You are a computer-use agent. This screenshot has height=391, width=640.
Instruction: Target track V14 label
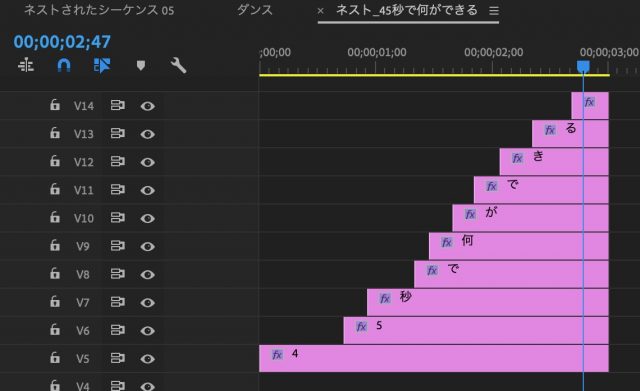coord(84,106)
